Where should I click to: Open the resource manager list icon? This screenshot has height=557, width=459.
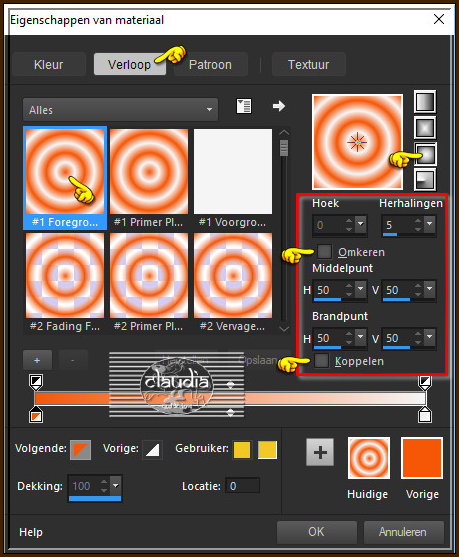(244, 106)
